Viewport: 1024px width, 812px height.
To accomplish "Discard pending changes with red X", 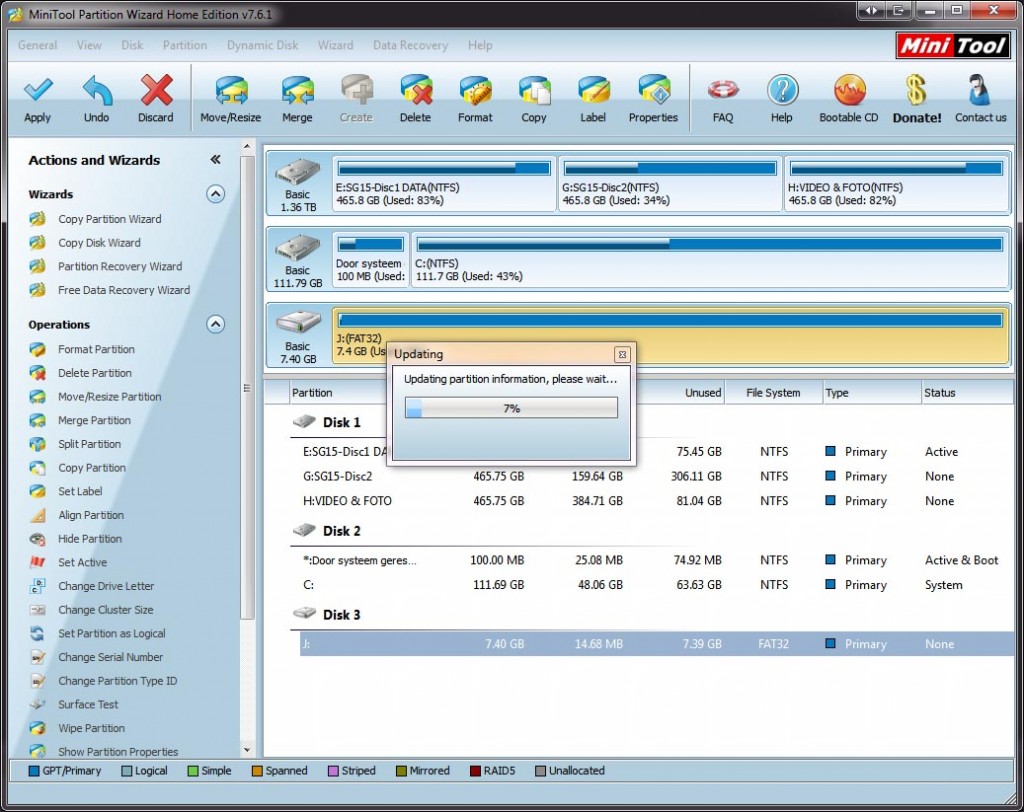I will pos(156,90).
